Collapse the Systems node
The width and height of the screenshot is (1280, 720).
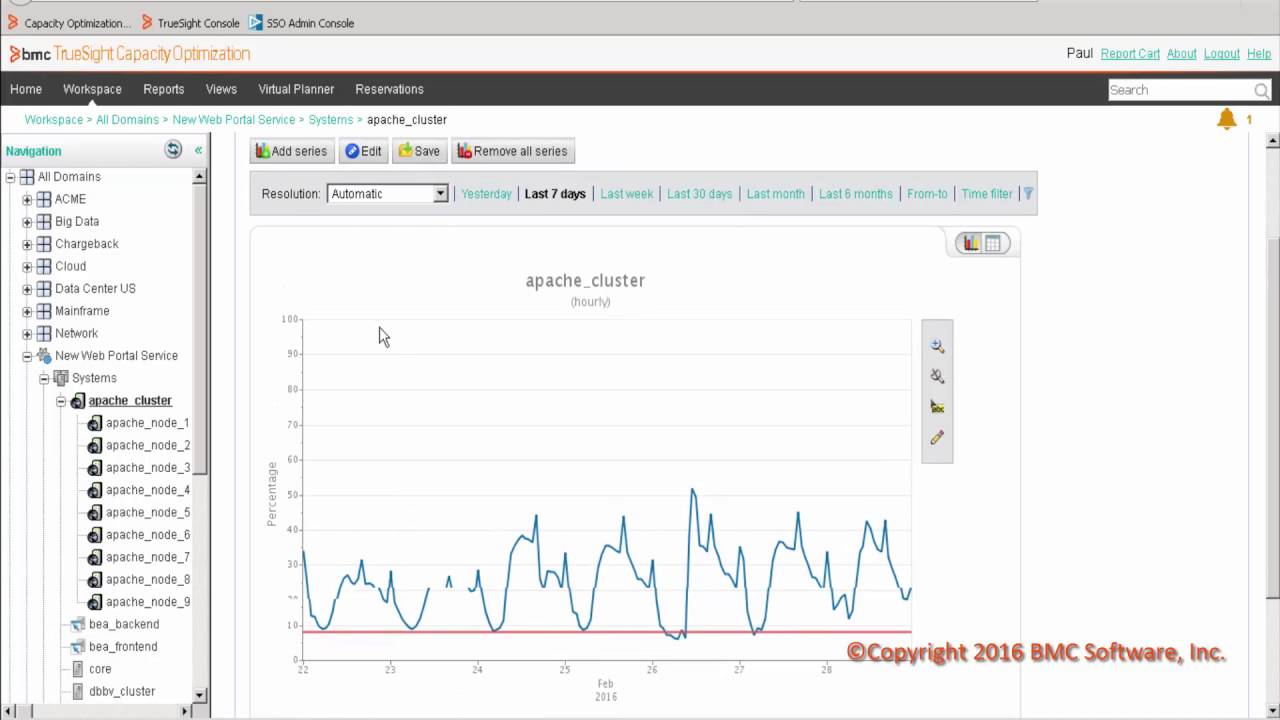click(44, 378)
